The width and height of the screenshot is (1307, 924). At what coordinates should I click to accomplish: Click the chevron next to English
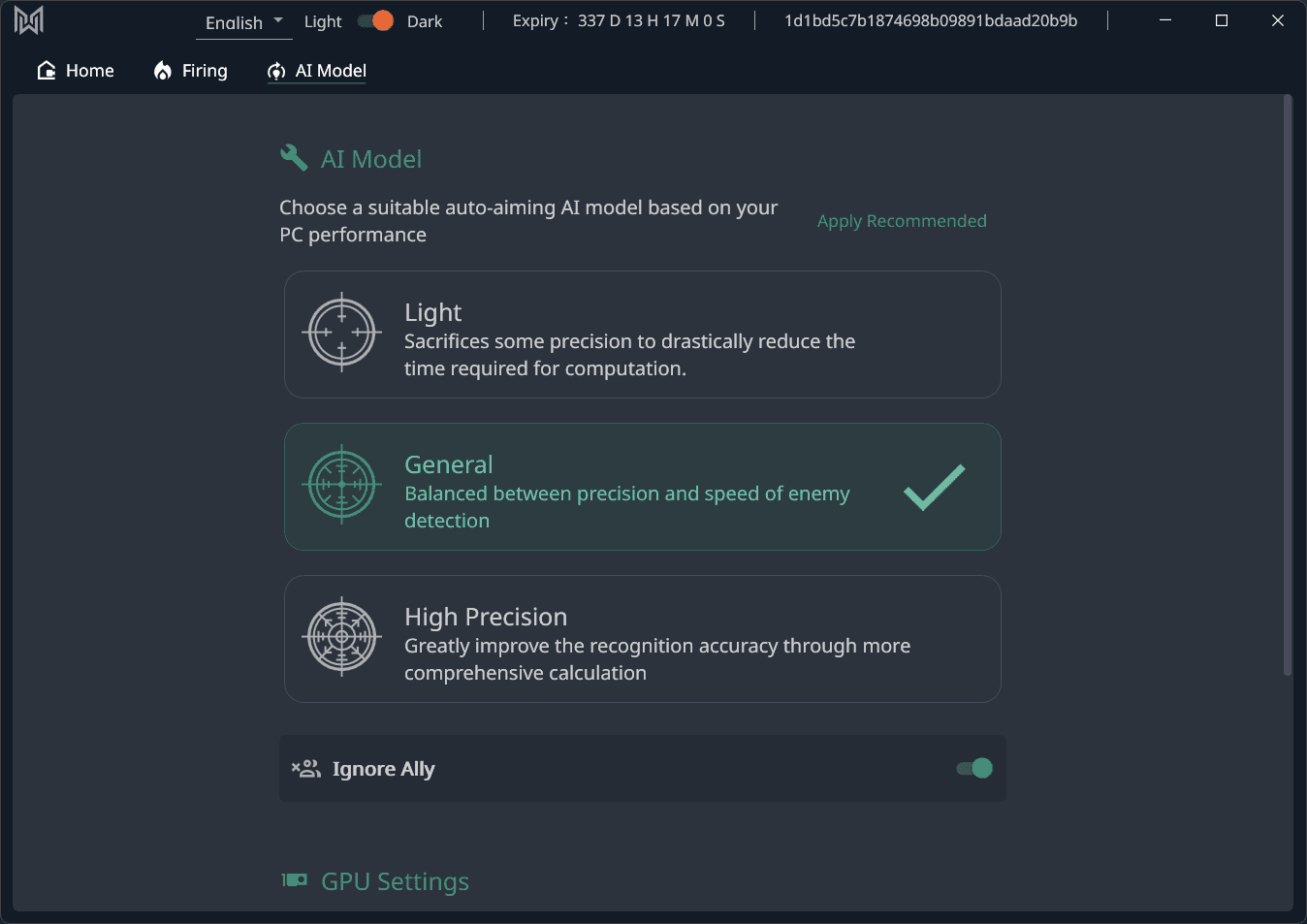(279, 21)
